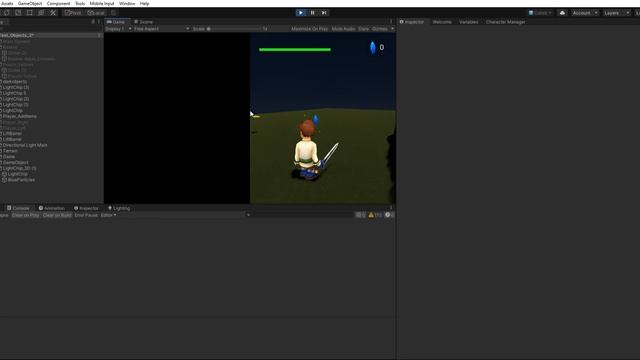Open the Display 1 dropdown
Viewport: 640px width, 360px height.
click(x=118, y=29)
